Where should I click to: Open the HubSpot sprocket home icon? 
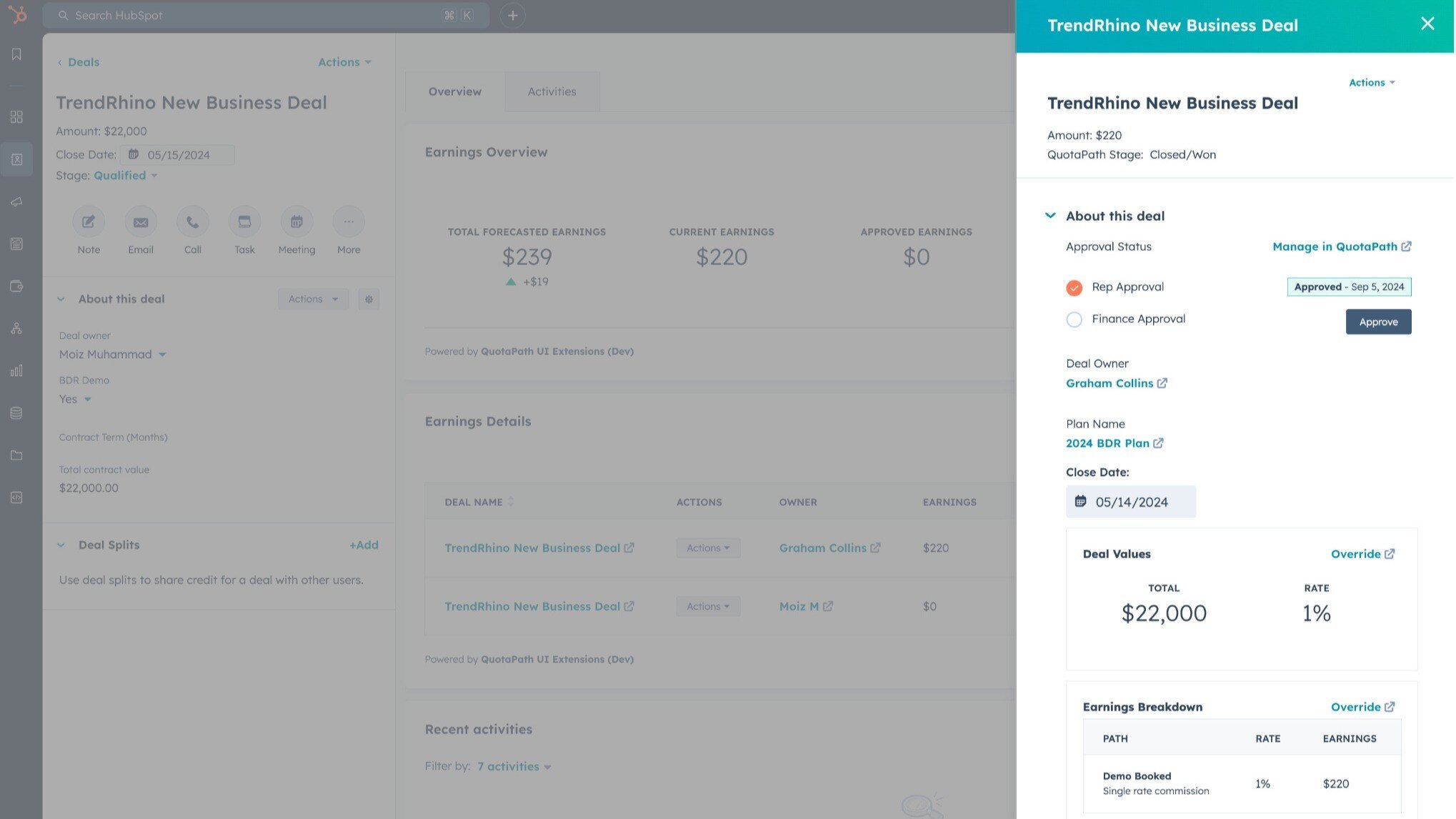click(x=16, y=15)
